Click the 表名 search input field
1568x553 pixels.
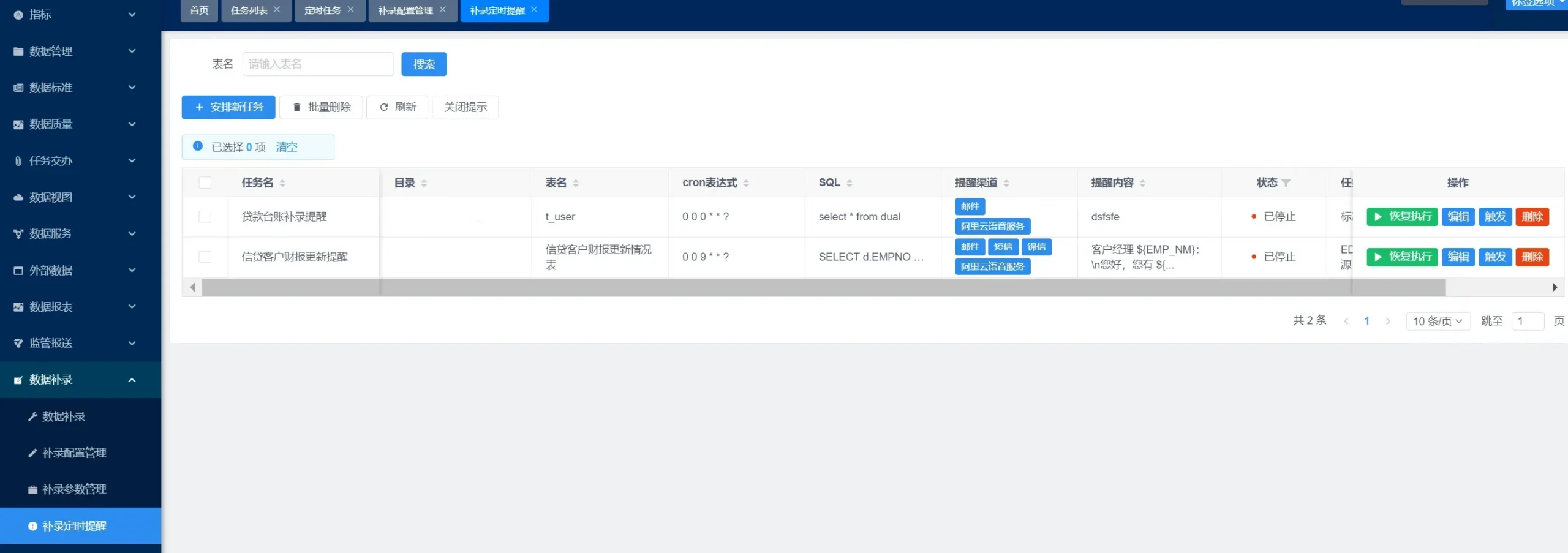click(317, 64)
